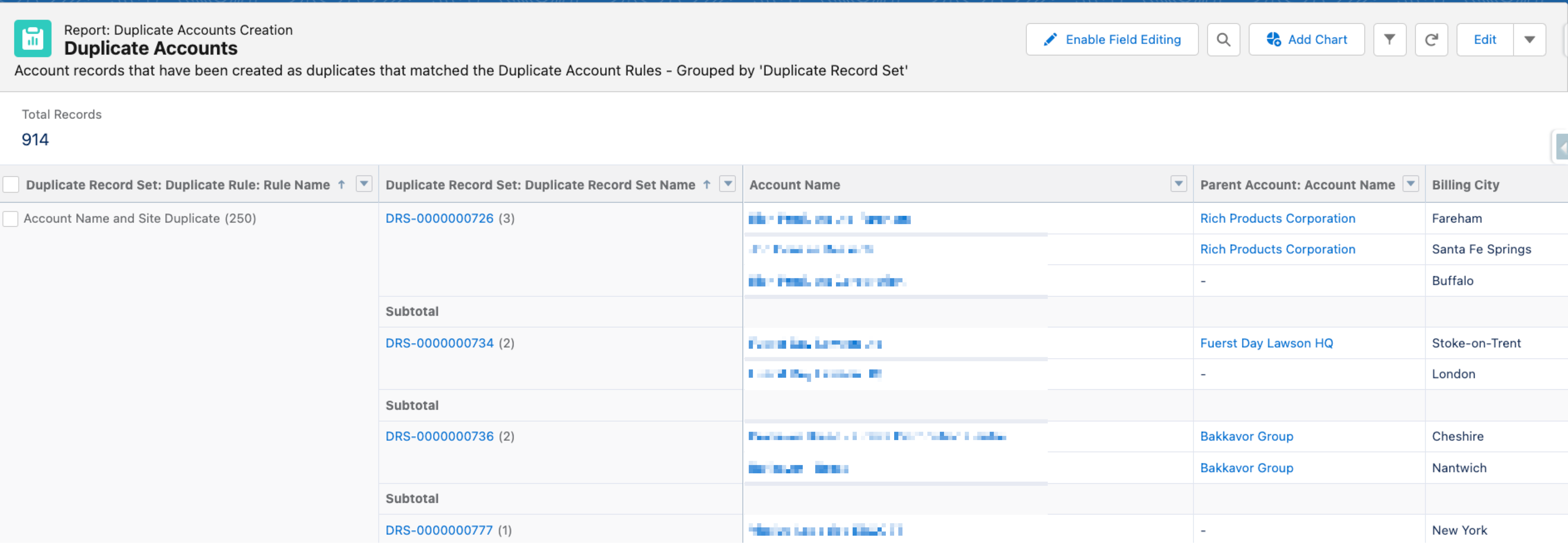
Task: Select the Santa Fe Springs cell
Action: click(1496, 250)
